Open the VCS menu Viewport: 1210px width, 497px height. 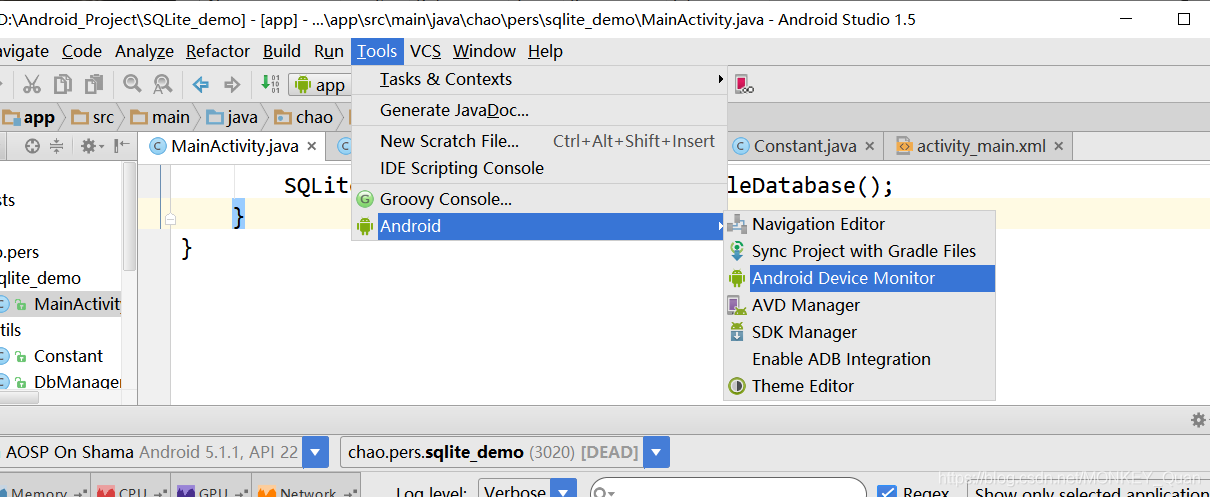coord(425,51)
